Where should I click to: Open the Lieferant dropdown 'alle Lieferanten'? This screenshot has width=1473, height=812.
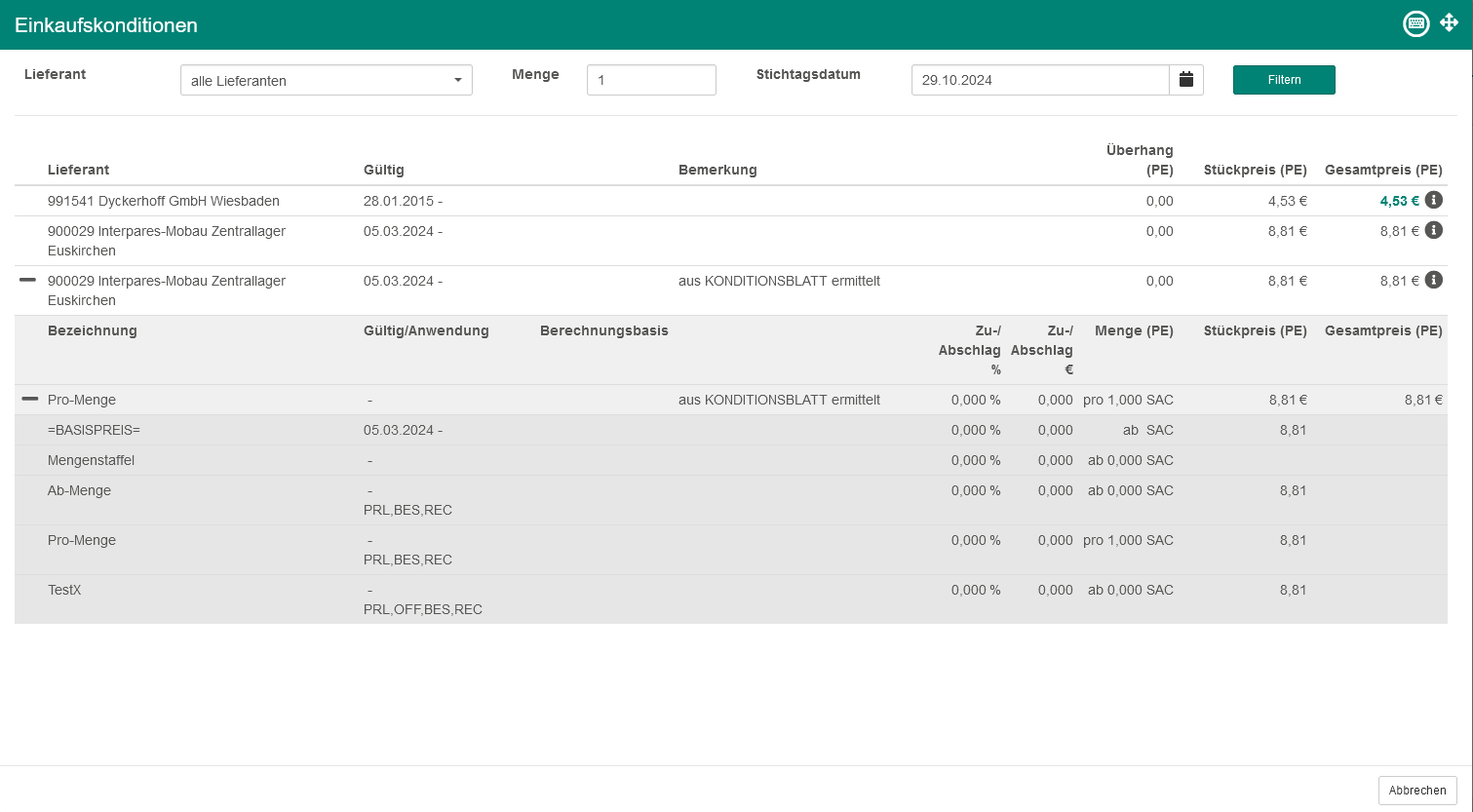(326, 80)
